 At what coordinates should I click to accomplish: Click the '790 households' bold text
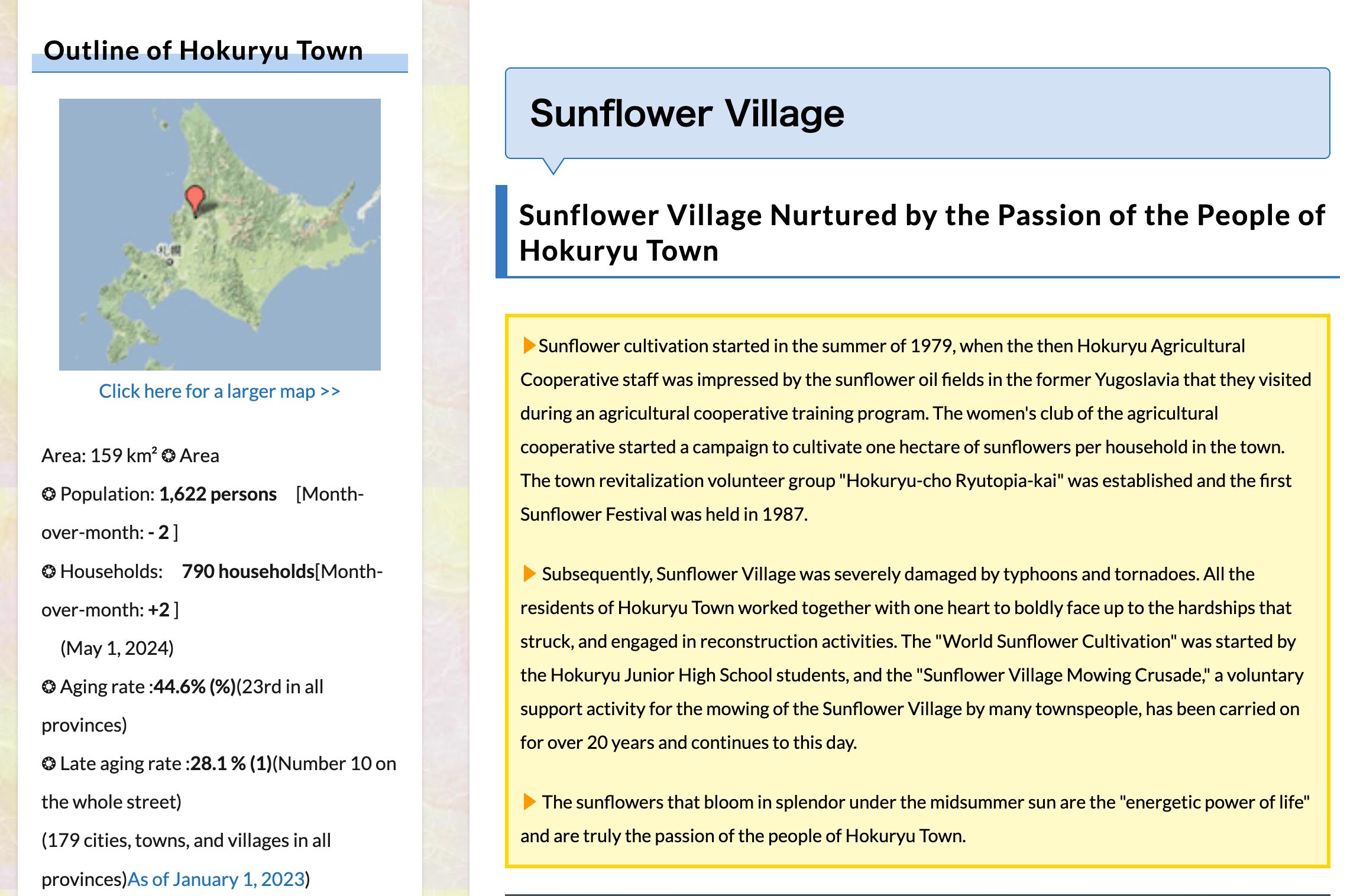tap(248, 572)
